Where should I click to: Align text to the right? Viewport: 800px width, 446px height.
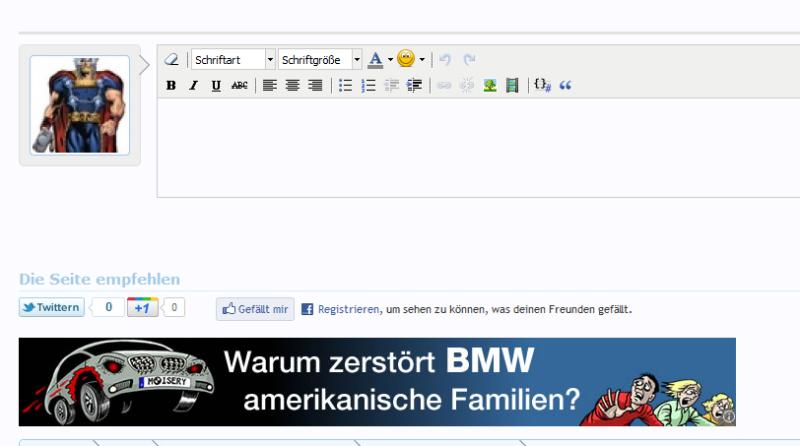pyautogui.click(x=315, y=86)
